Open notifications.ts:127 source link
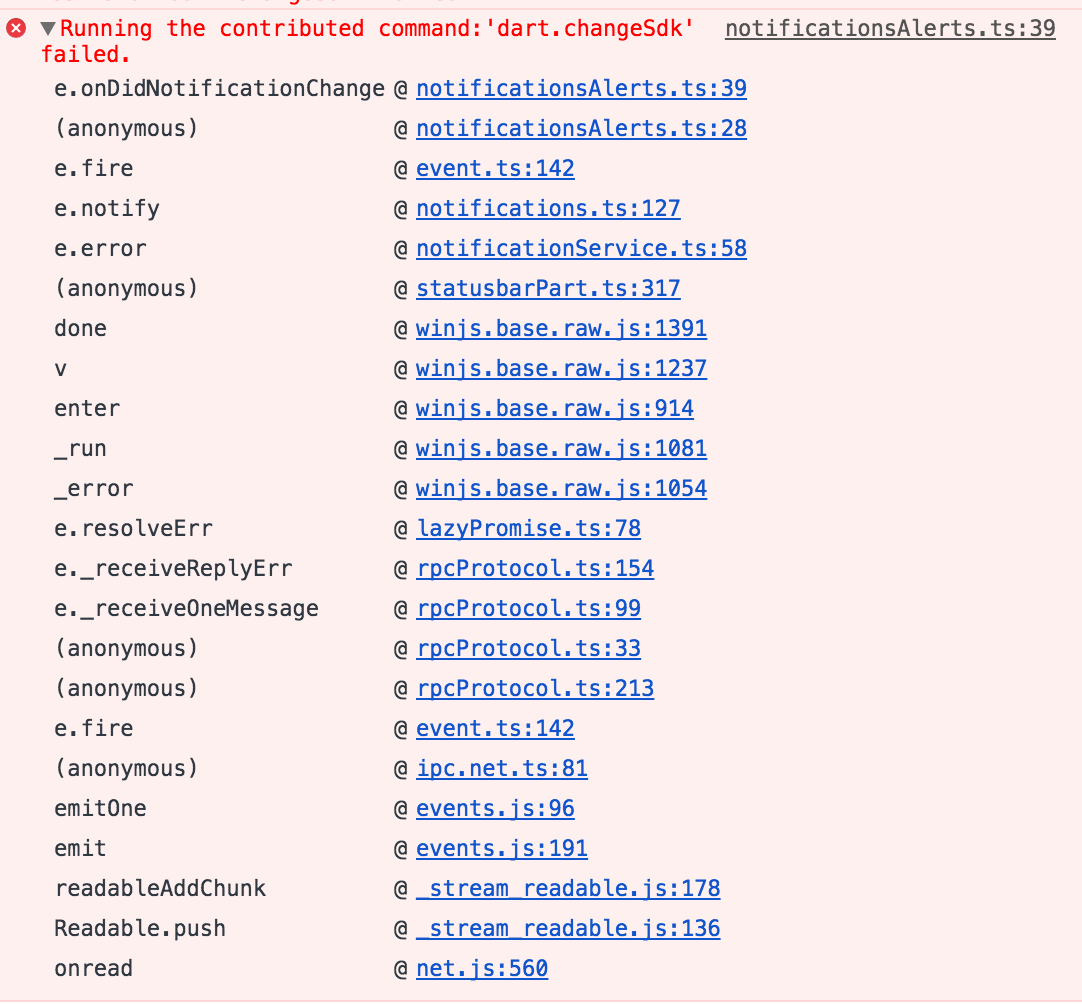 tap(548, 208)
